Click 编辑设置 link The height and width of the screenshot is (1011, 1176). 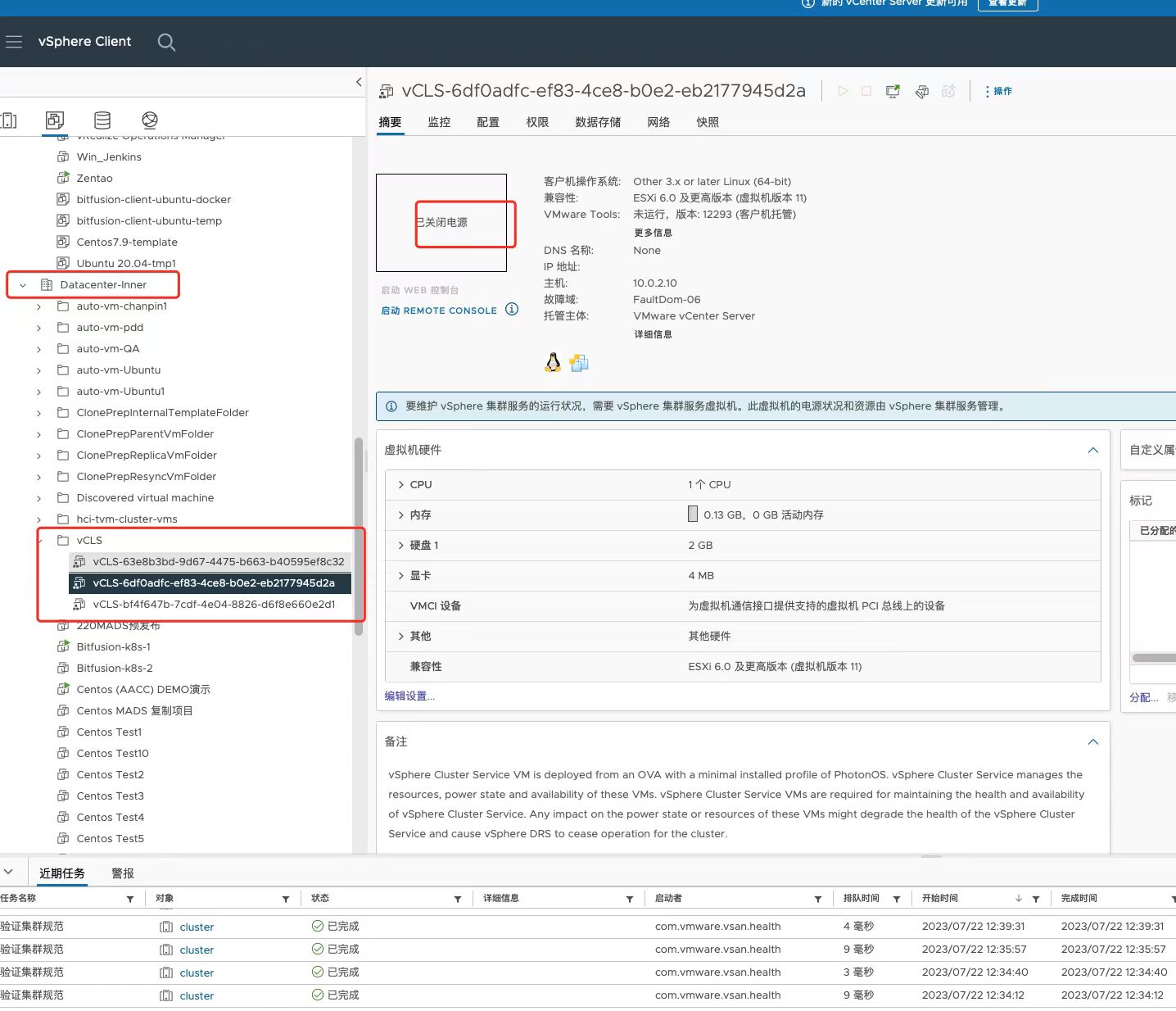click(x=409, y=696)
